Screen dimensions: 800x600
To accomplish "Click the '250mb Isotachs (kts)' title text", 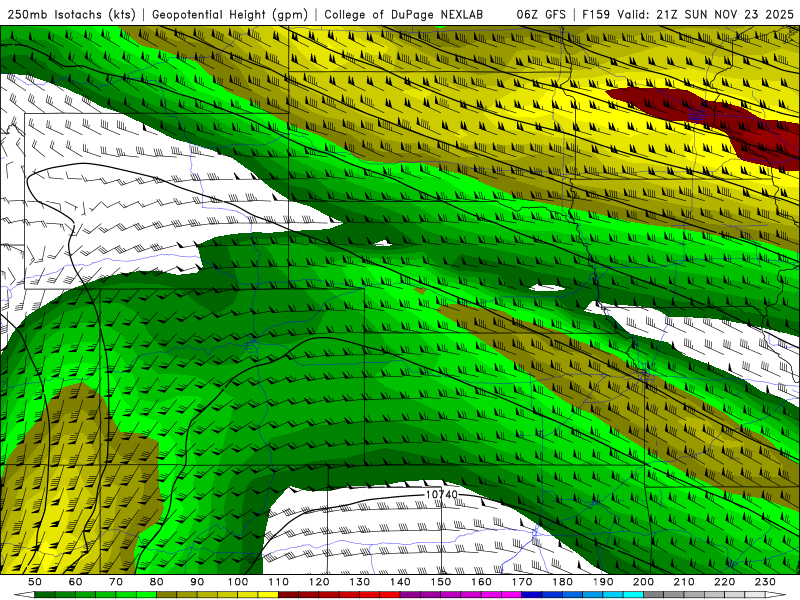I will pos(71,14).
